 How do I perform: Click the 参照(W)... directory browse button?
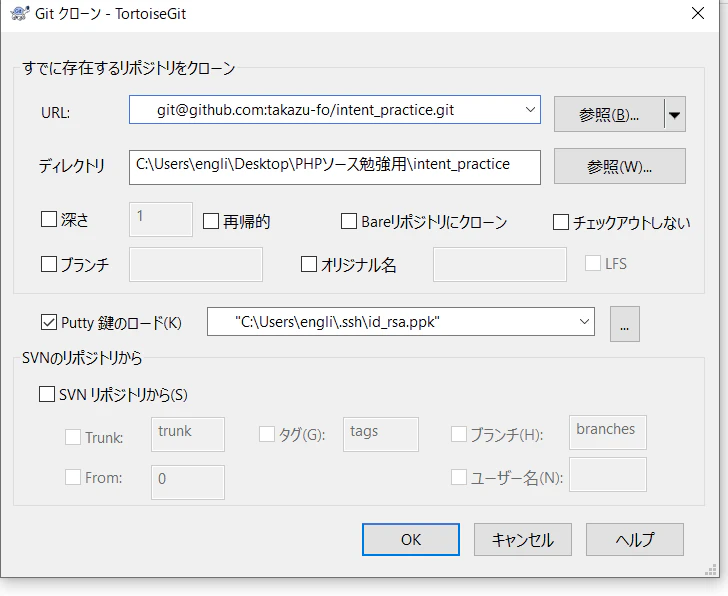(619, 166)
